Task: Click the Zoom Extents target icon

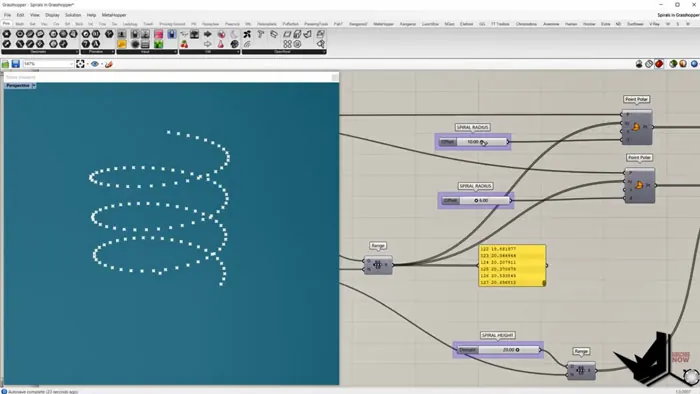Action: pyautogui.click(x=80, y=64)
